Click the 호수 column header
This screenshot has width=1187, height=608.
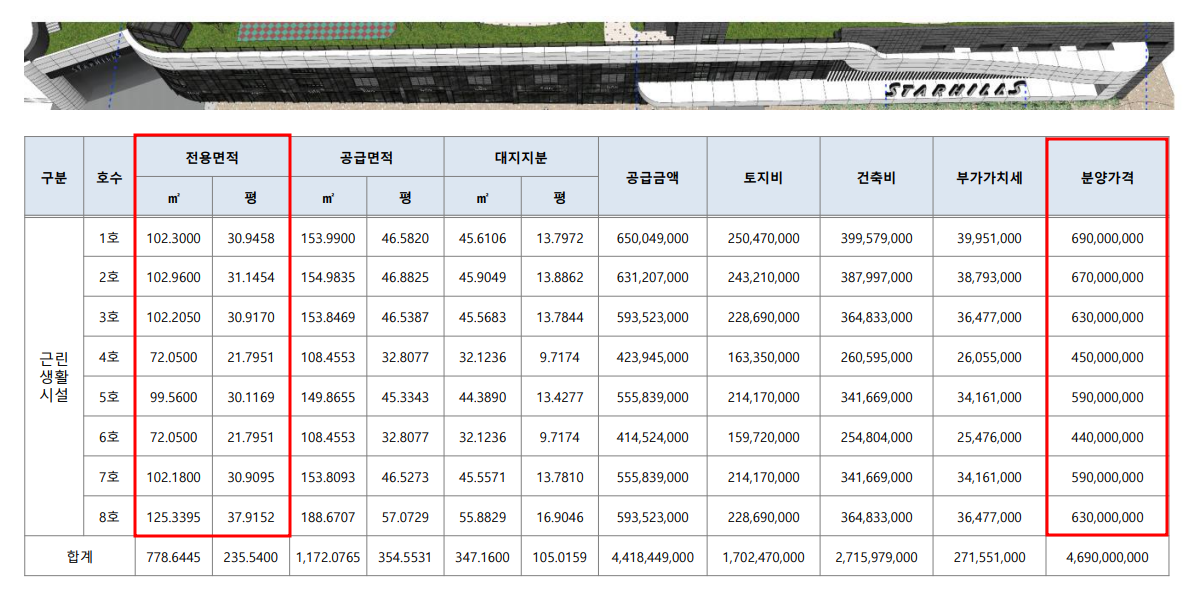point(109,177)
